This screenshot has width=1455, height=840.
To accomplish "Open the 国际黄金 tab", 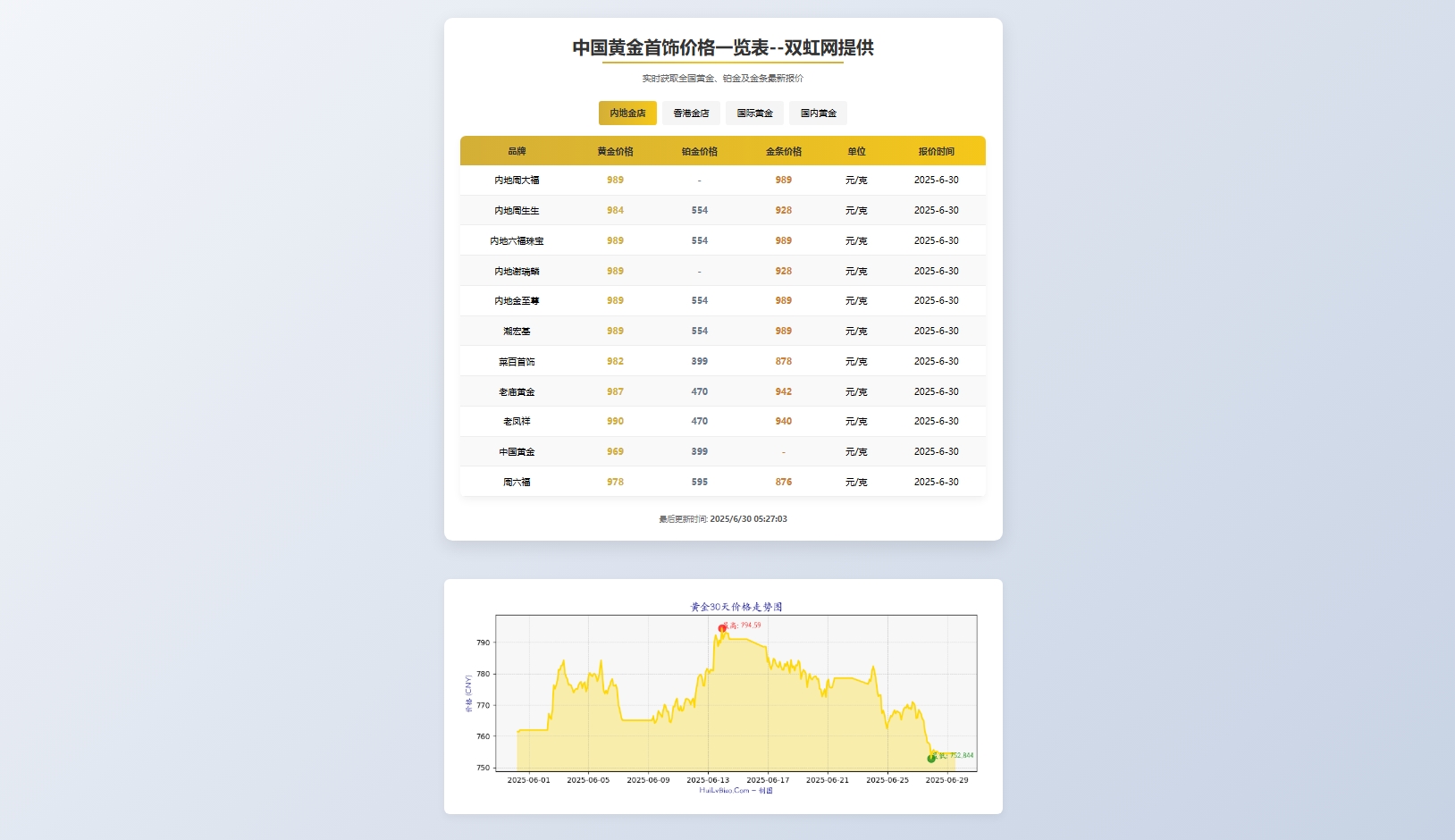I will (x=754, y=113).
